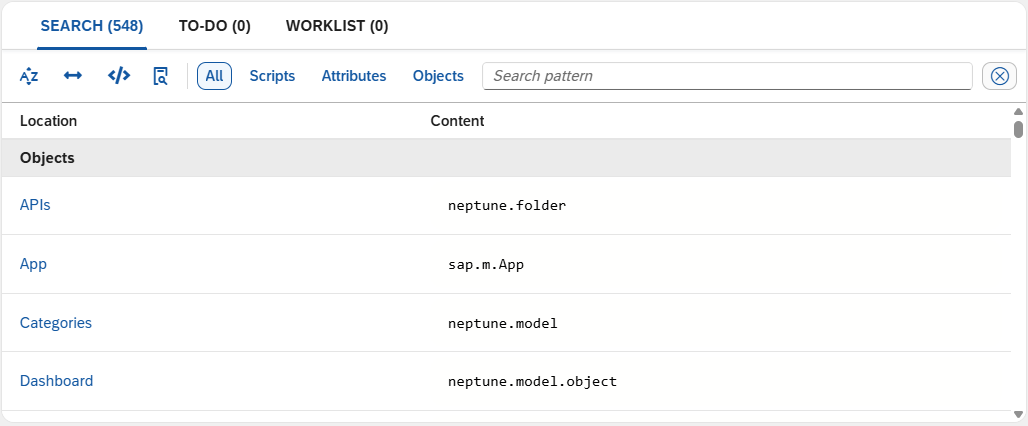Screen dimensions: 1028x426
Task: Select the neptune.folder content text
Action: (x=507, y=206)
